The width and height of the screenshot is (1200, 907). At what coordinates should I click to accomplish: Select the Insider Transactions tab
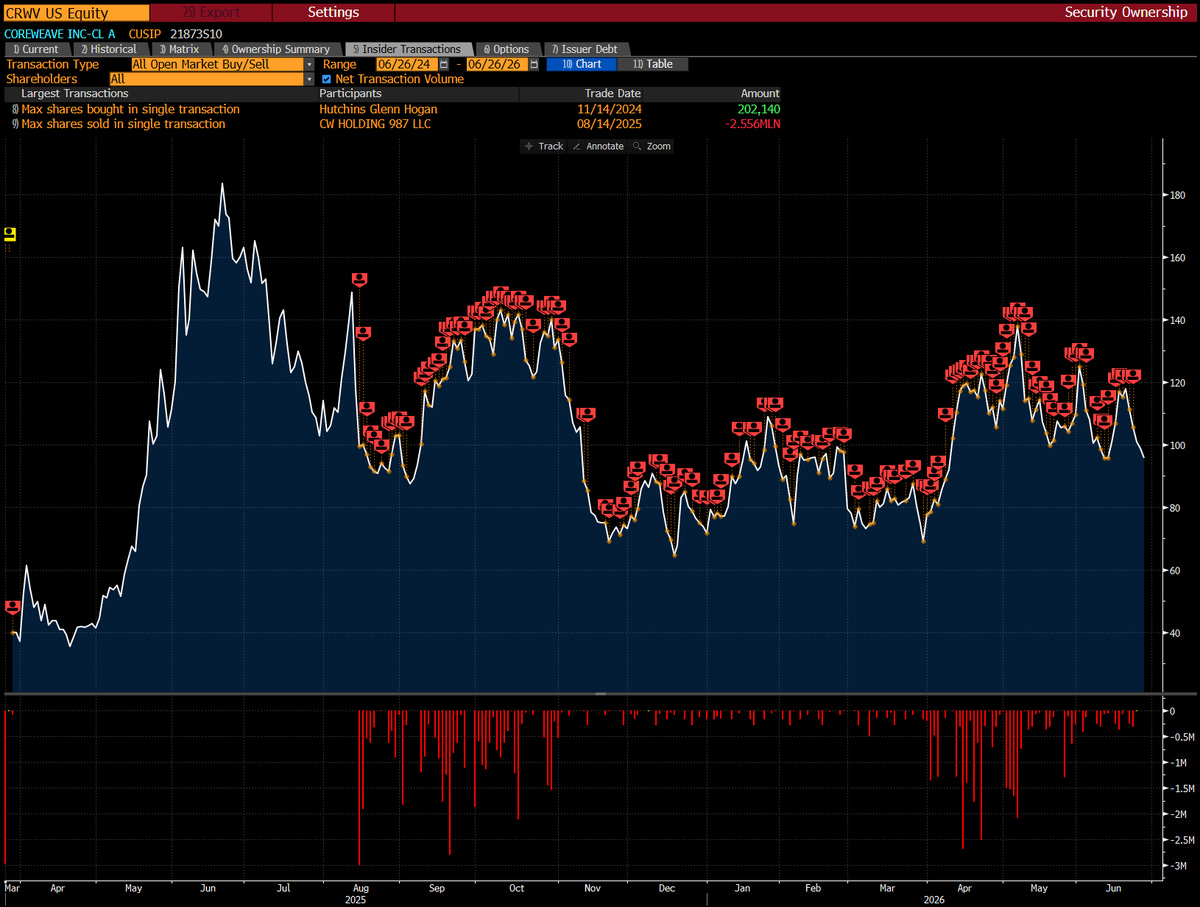[407, 49]
